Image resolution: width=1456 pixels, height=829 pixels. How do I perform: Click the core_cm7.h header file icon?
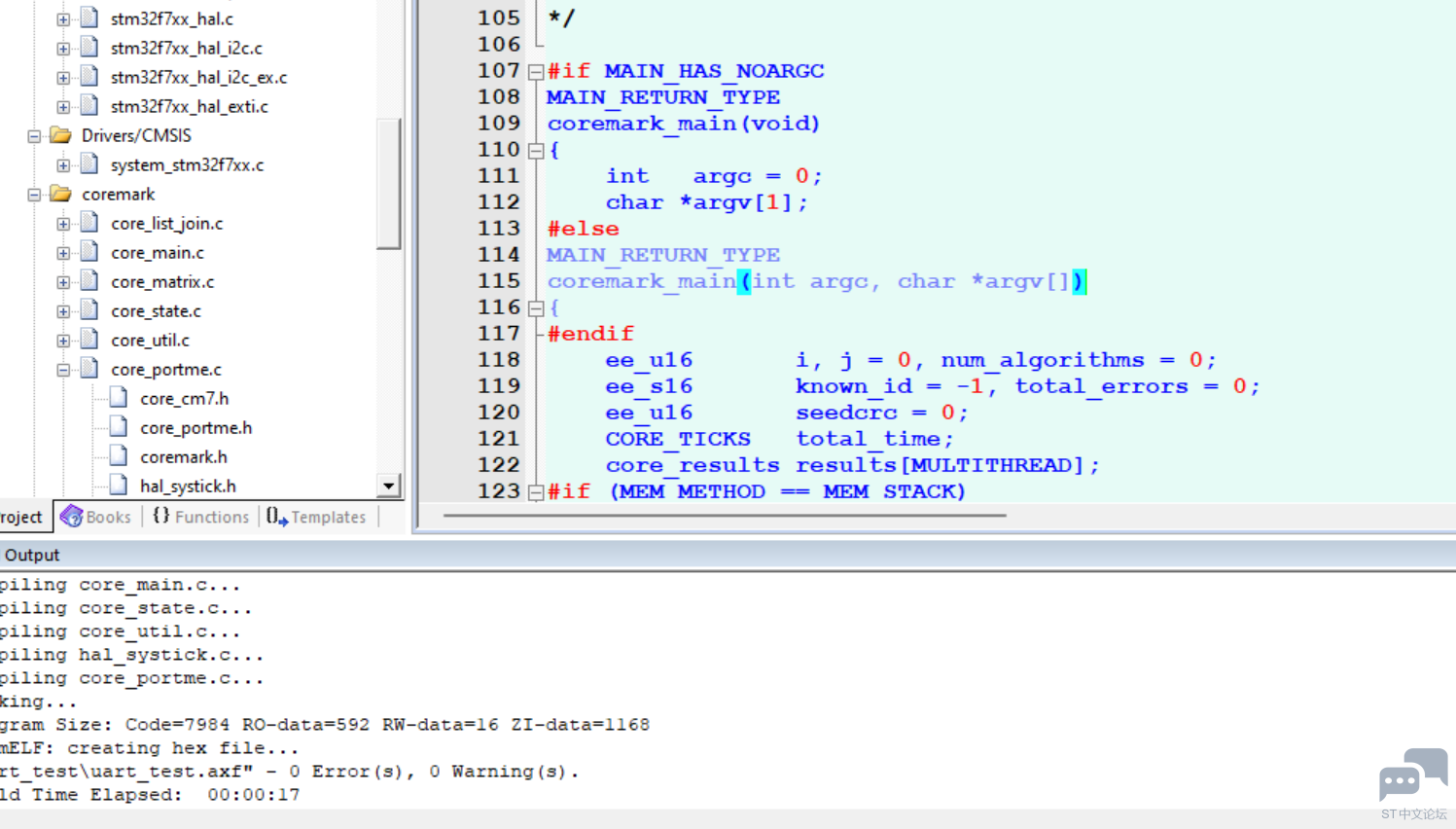119,397
